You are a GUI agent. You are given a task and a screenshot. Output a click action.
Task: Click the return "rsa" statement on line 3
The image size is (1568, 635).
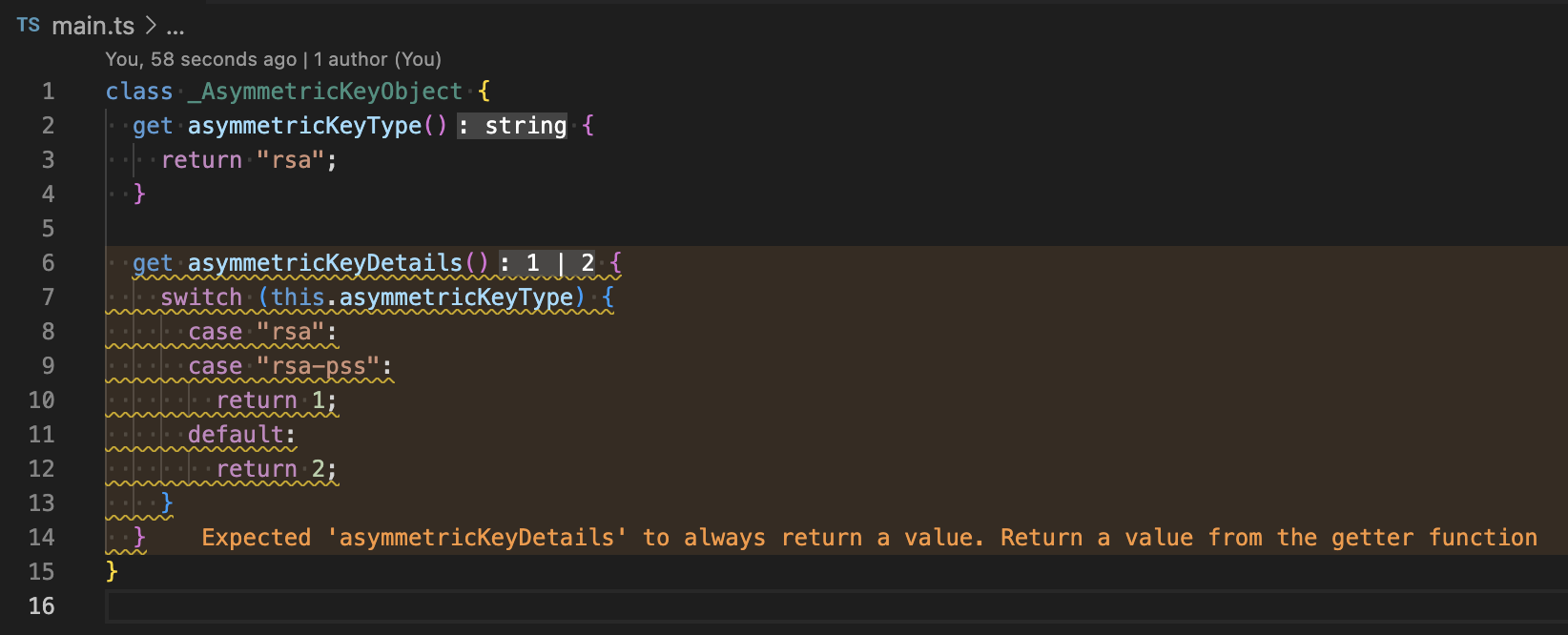[x=249, y=160]
